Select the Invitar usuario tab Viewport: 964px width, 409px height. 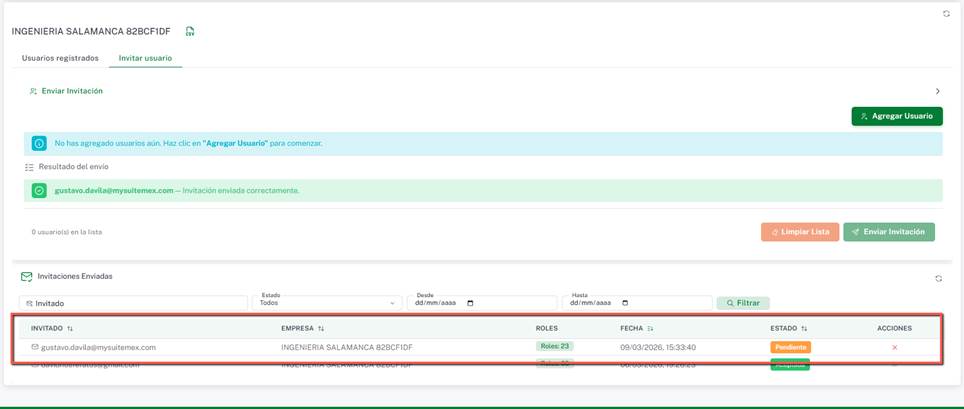tap(145, 58)
